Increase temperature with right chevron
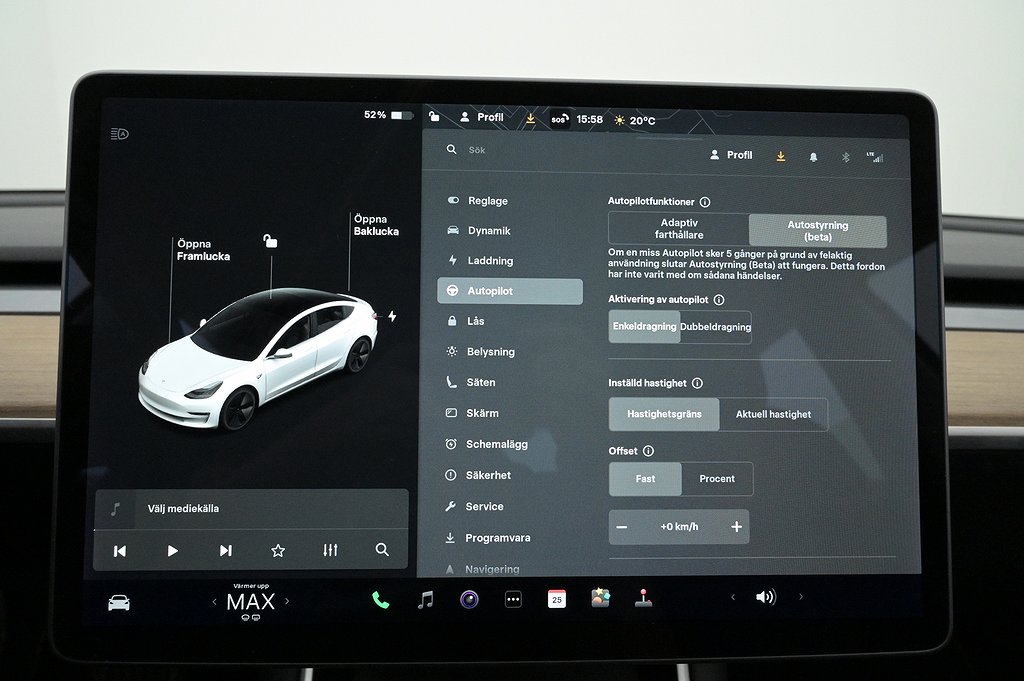The width and height of the screenshot is (1024, 681). (x=287, y=601)
